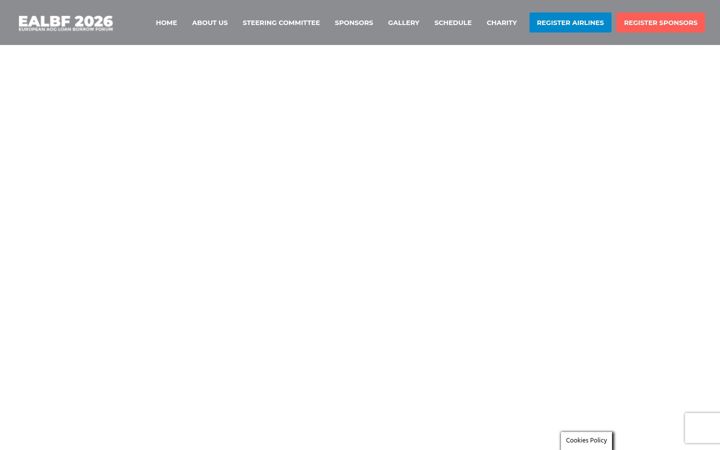This screenshot has width=720, height=450.
Task: Open the Cookies Policy tab
Action: (x=586, y=440)
